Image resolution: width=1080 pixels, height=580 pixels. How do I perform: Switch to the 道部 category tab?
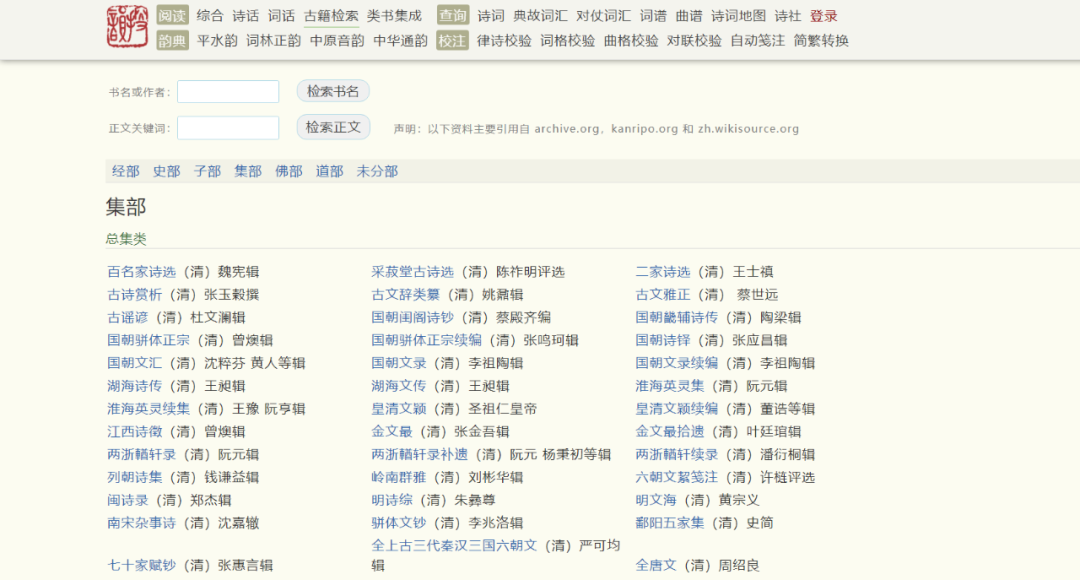329,172
